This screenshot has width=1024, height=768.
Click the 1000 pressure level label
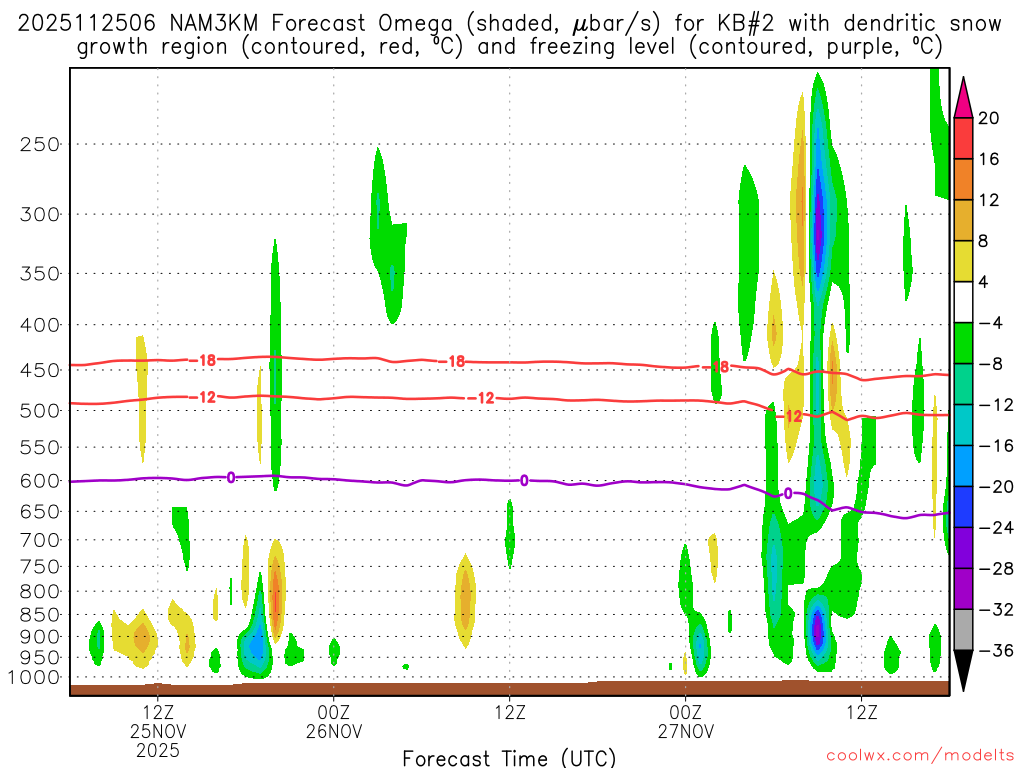click(34, 677)
